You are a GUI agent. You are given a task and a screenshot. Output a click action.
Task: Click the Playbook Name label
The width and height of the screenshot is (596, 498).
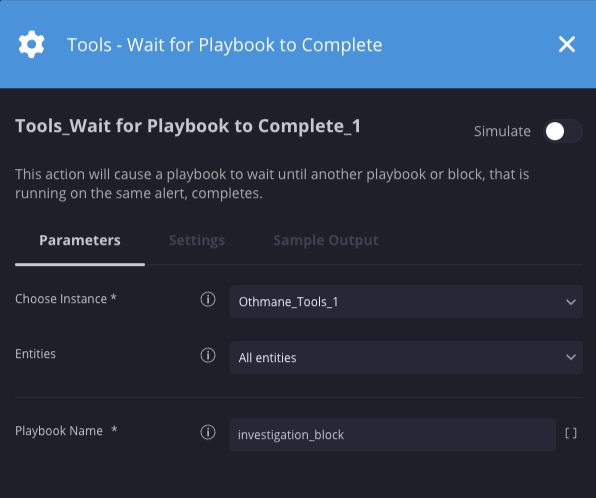pyautogui.click(x=66, y=431)
